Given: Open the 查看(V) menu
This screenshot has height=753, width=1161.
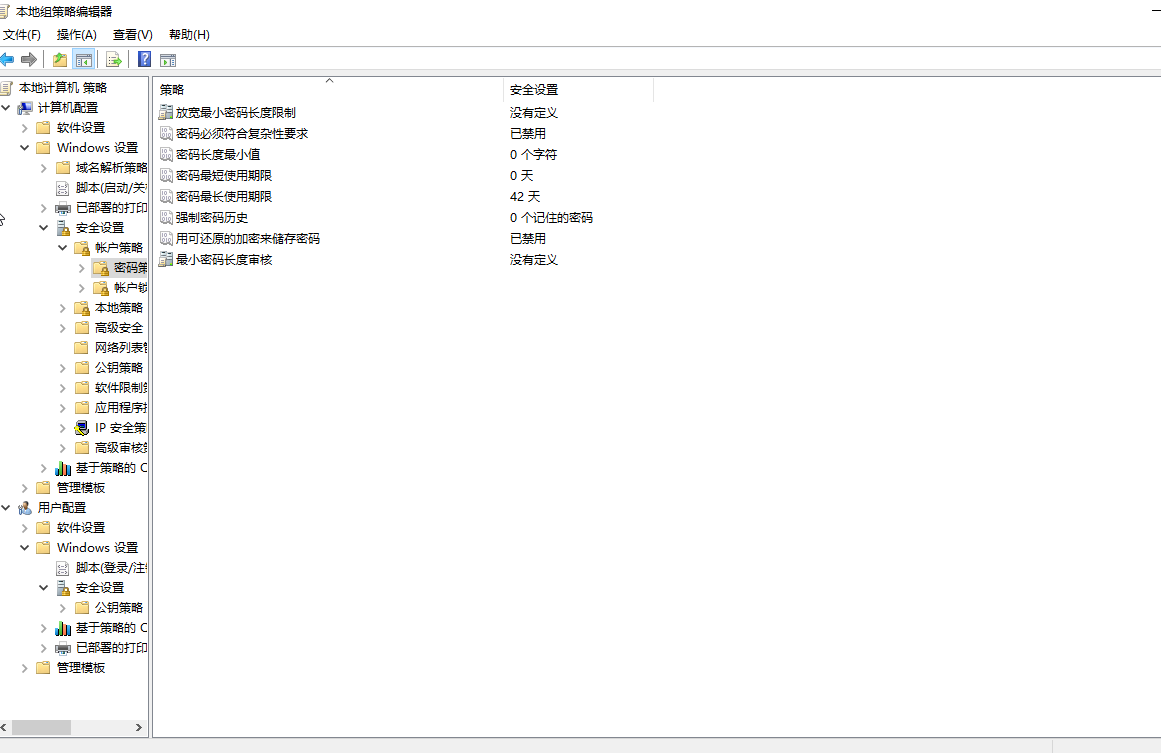Looking at the screenshot, I should pos(133,35).
